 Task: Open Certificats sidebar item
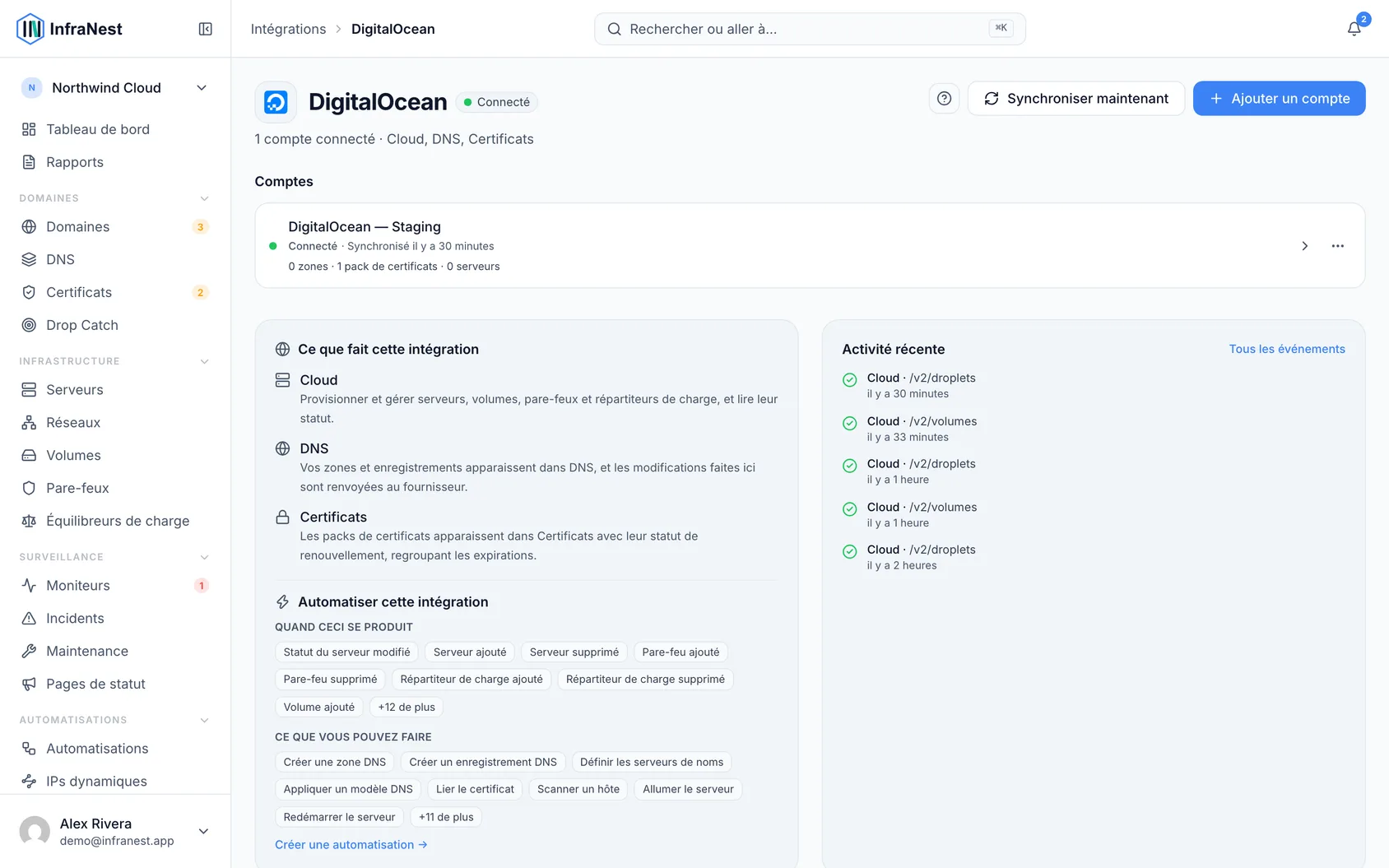[x=115, y=292]
